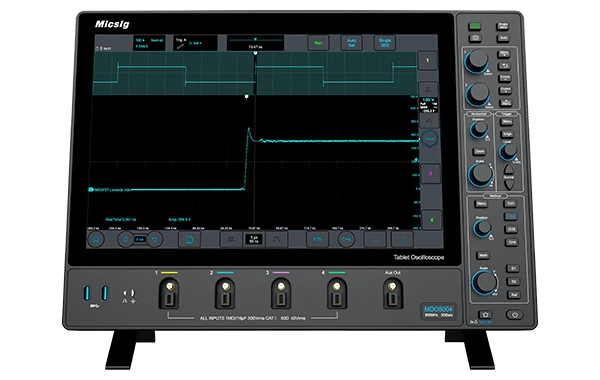Push the upper Cursor hardware button
Screen dimensions: 600x380
[x=505, y=78]
